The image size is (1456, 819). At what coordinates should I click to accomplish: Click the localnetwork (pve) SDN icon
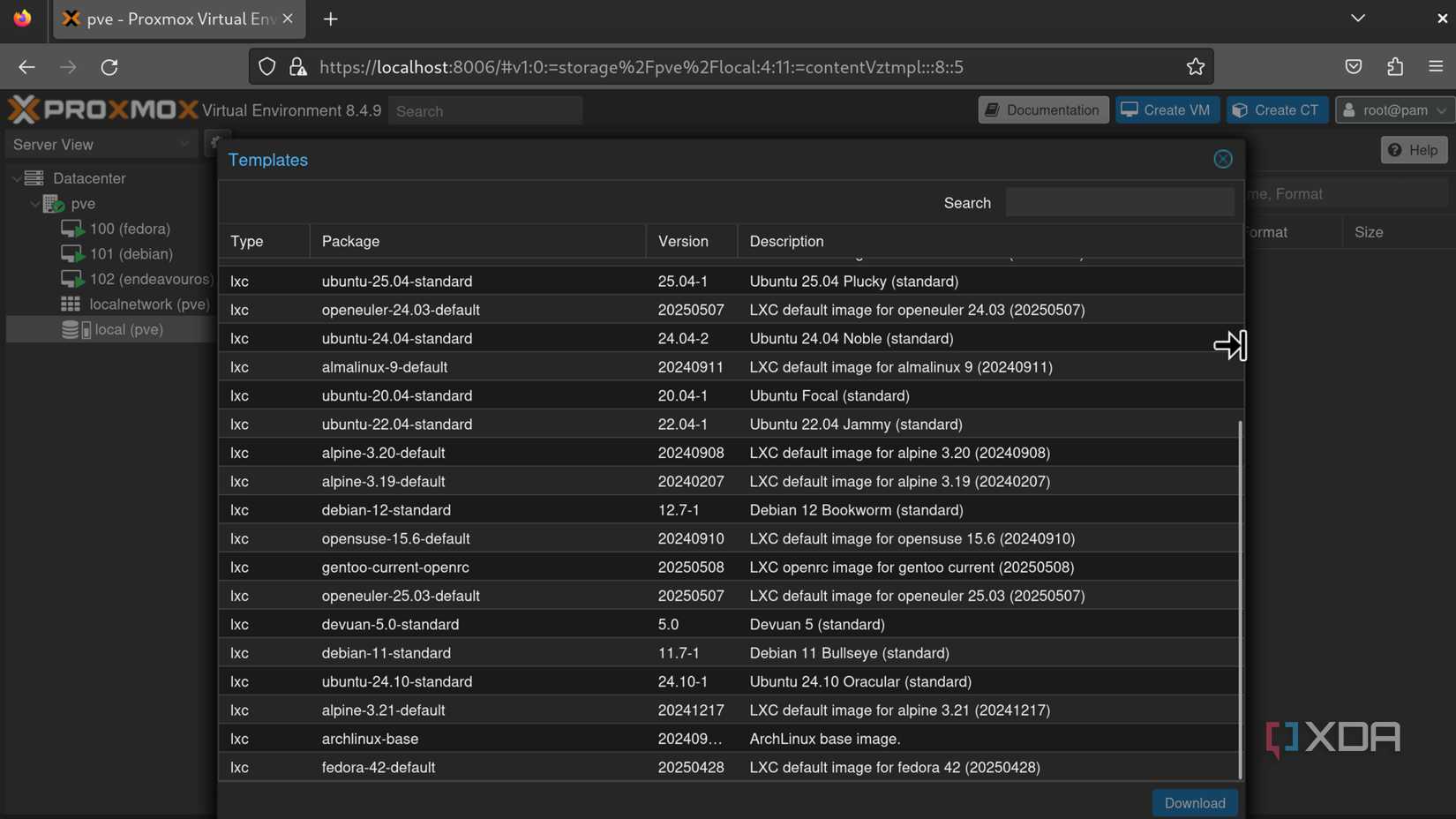click(71, 304)
